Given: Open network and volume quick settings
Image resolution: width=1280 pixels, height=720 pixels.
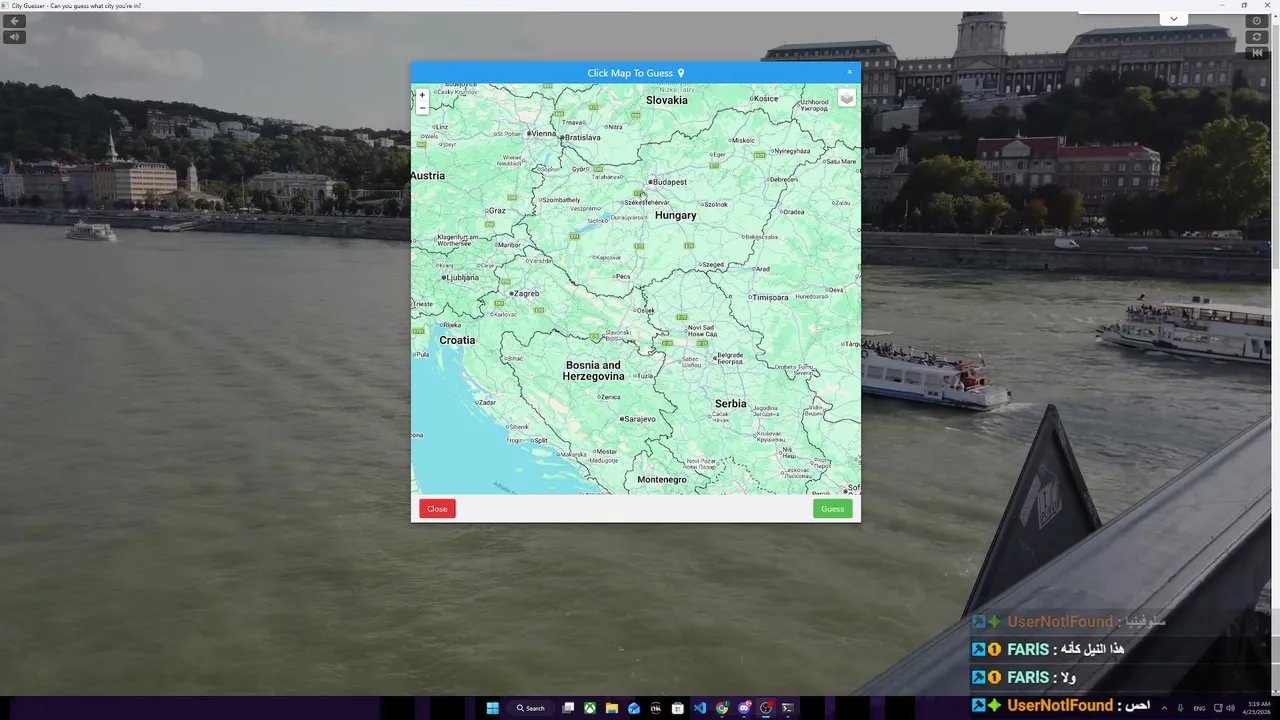Looking at the screenshot, I should click(1224, 708).
